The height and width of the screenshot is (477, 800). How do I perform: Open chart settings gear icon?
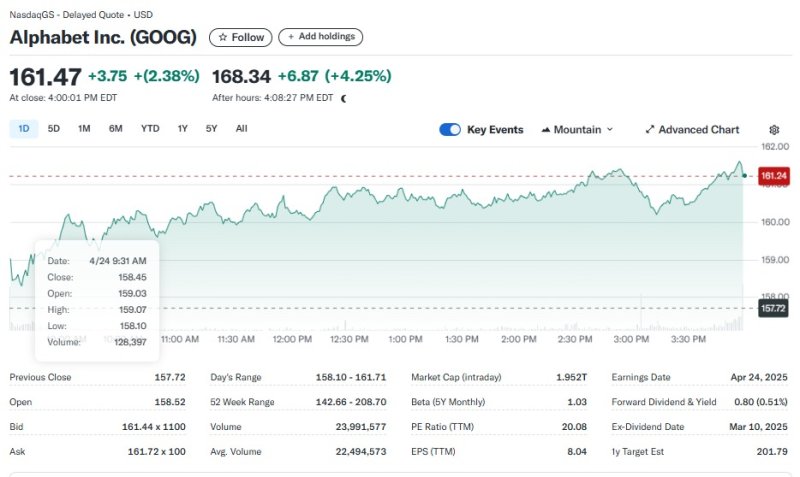pos(774,130)
